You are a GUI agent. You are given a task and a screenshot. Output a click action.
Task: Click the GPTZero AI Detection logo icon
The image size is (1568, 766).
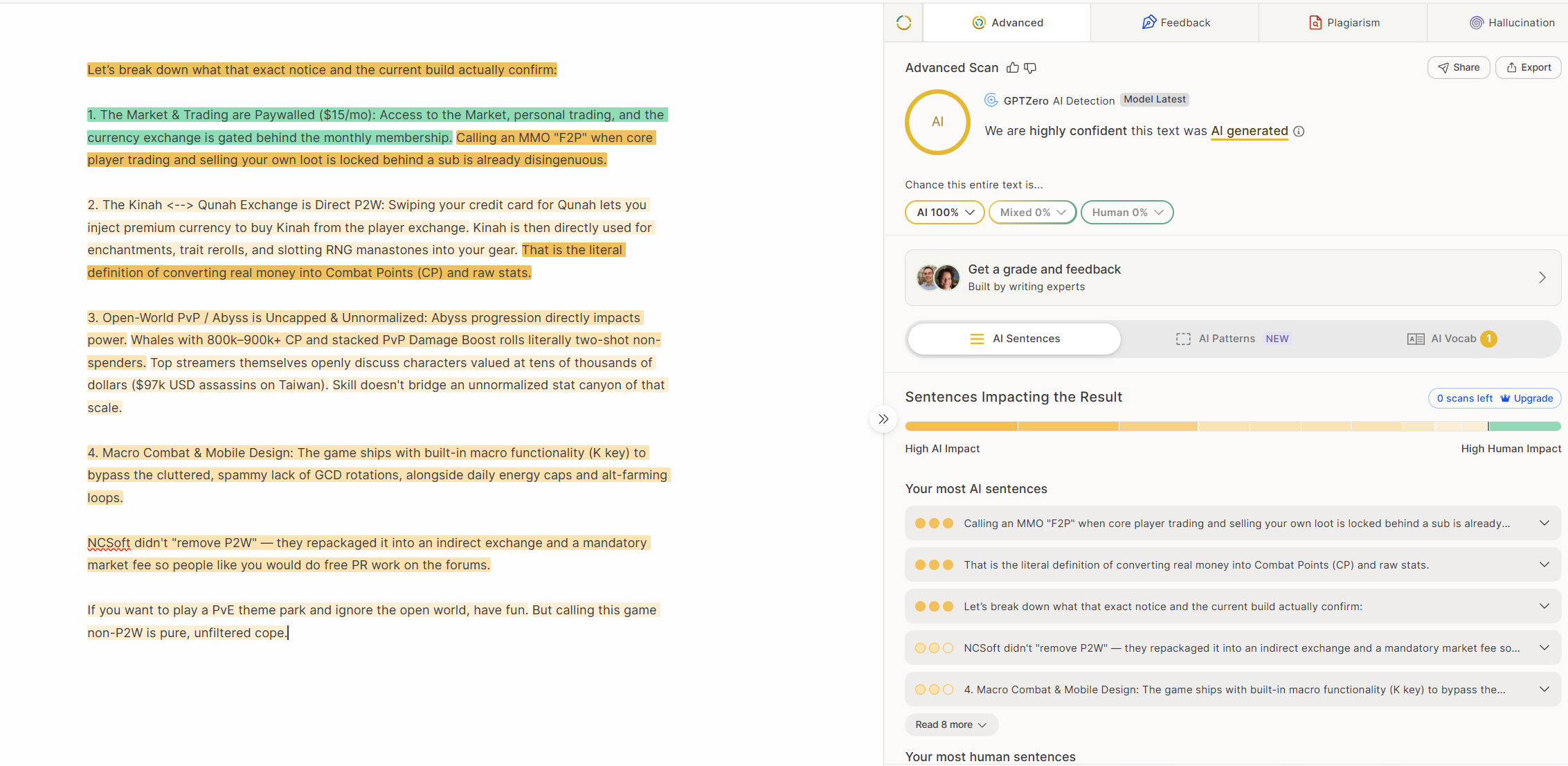[991, 100]
